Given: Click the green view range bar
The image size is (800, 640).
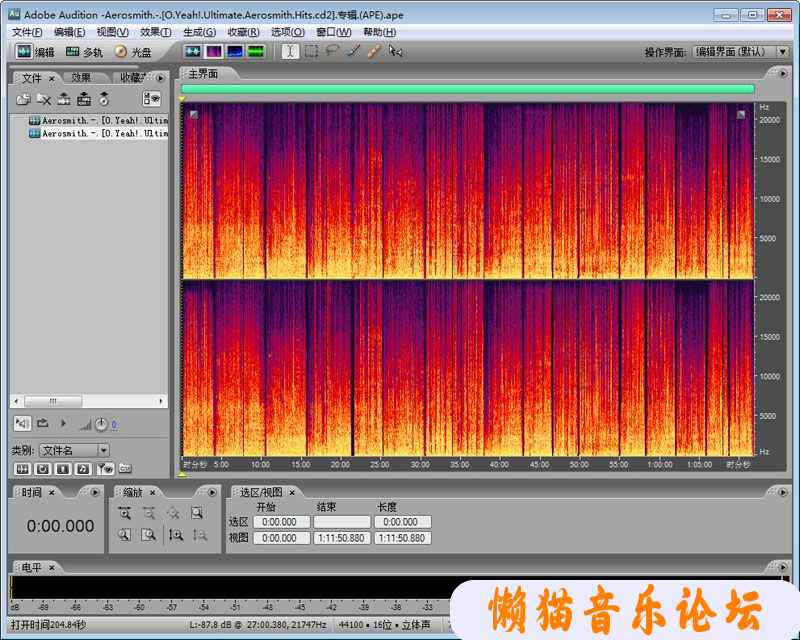Looking at the screenshot, I should [x=468, y=89].
